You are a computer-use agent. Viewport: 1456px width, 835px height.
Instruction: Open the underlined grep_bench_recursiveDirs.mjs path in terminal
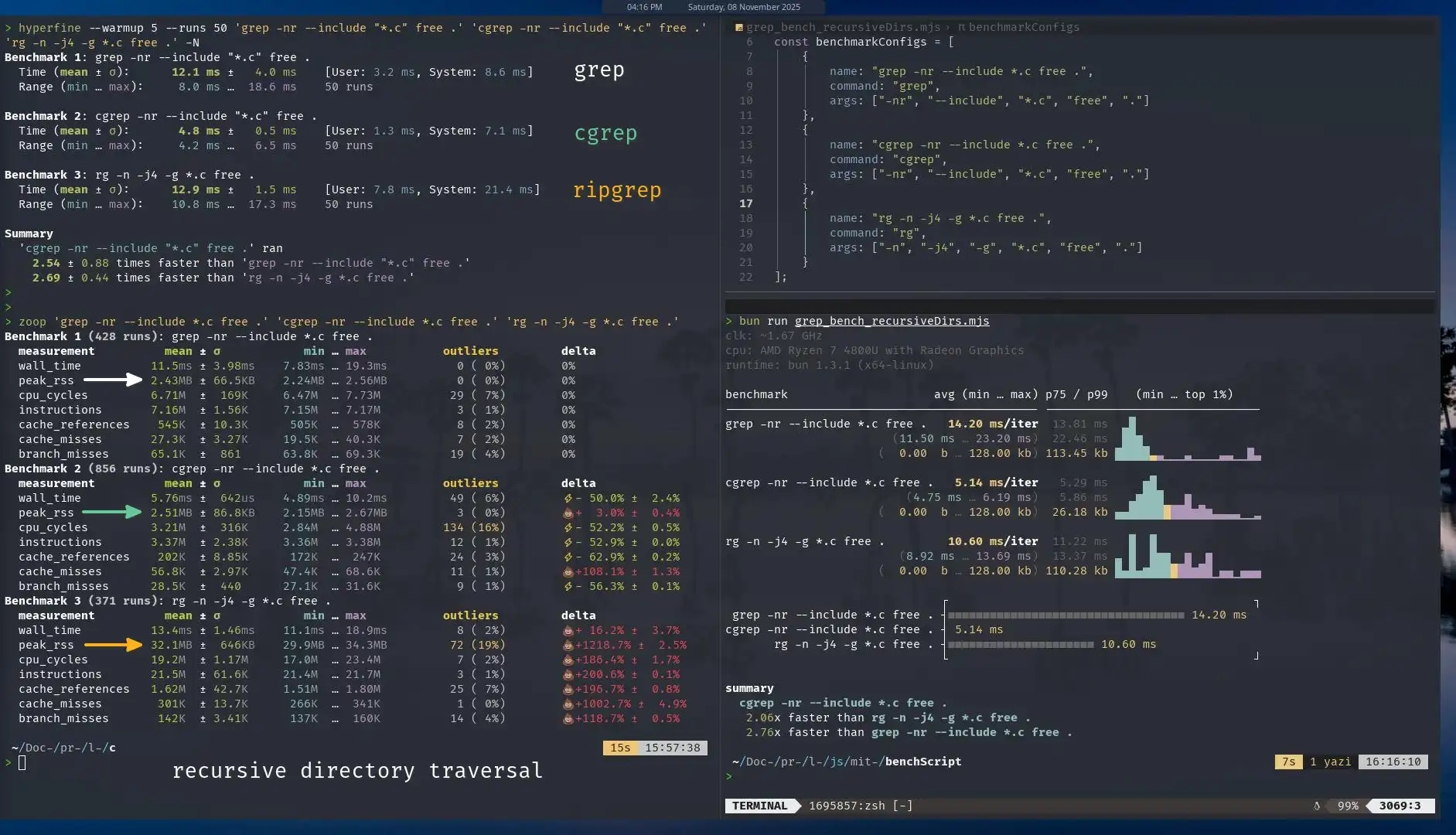tap(892, 321)
